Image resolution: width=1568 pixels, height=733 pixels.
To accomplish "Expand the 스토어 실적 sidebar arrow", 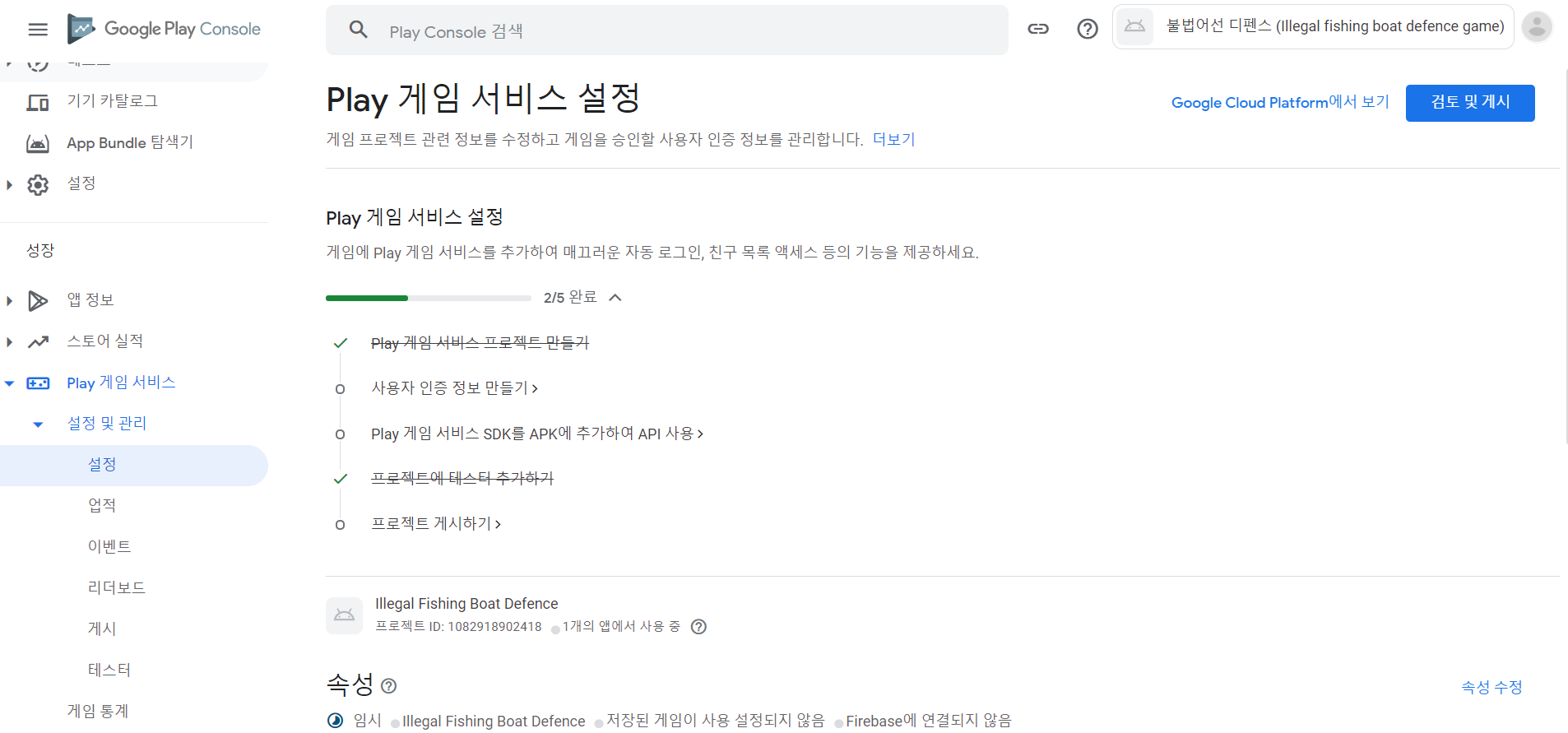I will [9, 341].
